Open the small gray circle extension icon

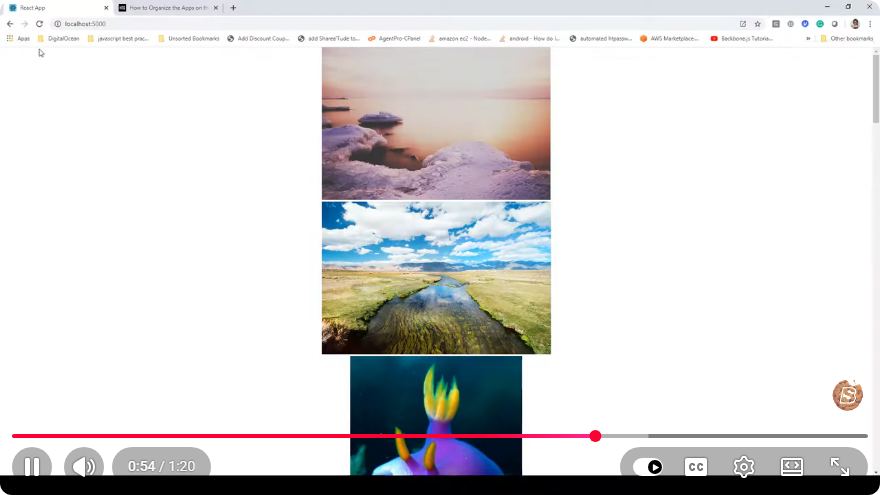point(790,24)
